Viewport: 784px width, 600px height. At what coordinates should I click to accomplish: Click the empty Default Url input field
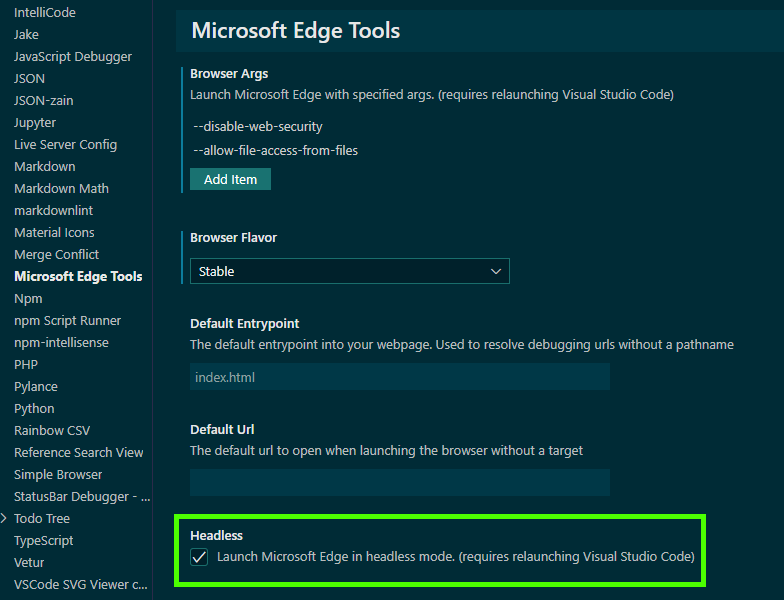[x=400, y=482]
